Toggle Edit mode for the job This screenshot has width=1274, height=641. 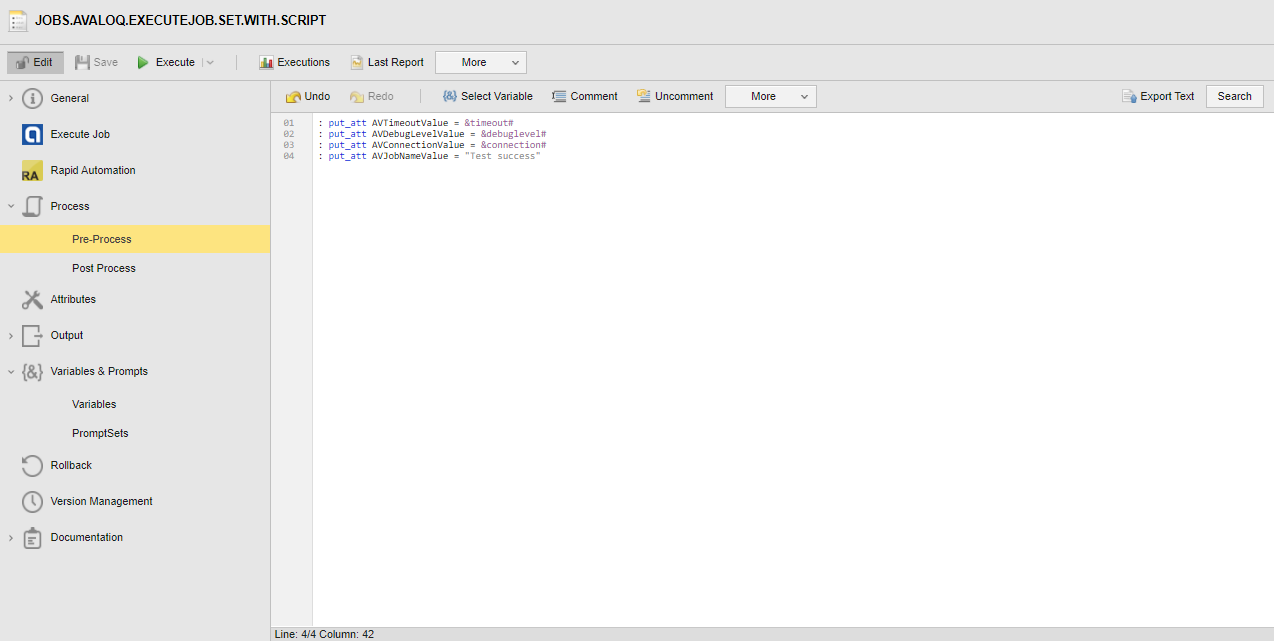(35, 62)
